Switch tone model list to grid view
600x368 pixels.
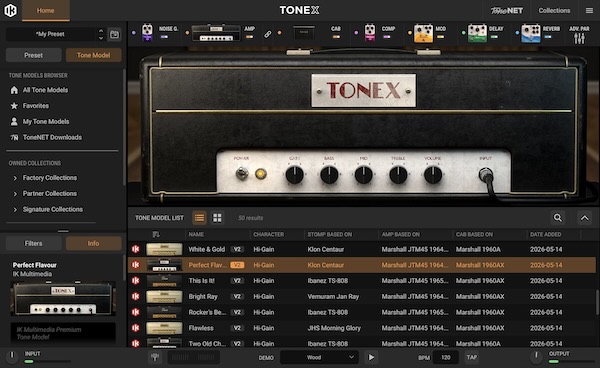click(217, 218)
